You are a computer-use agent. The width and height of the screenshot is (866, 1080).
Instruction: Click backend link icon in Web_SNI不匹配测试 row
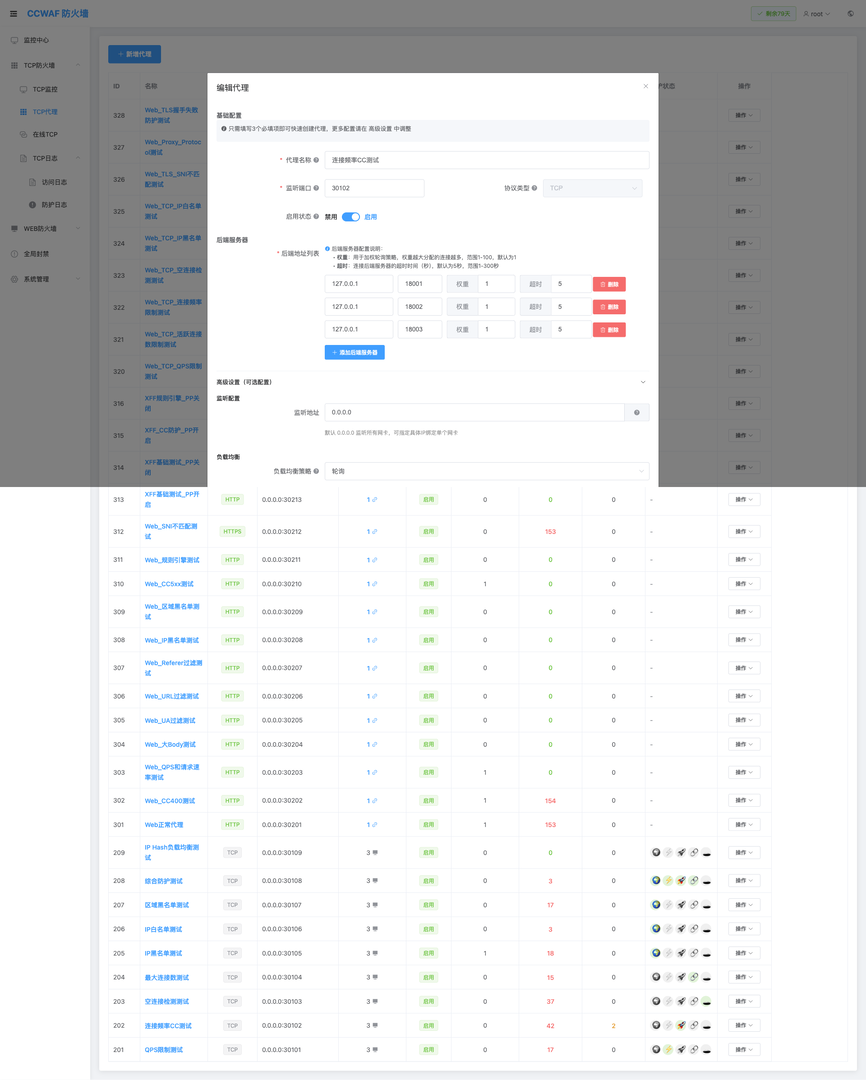[x=374, y=532]
